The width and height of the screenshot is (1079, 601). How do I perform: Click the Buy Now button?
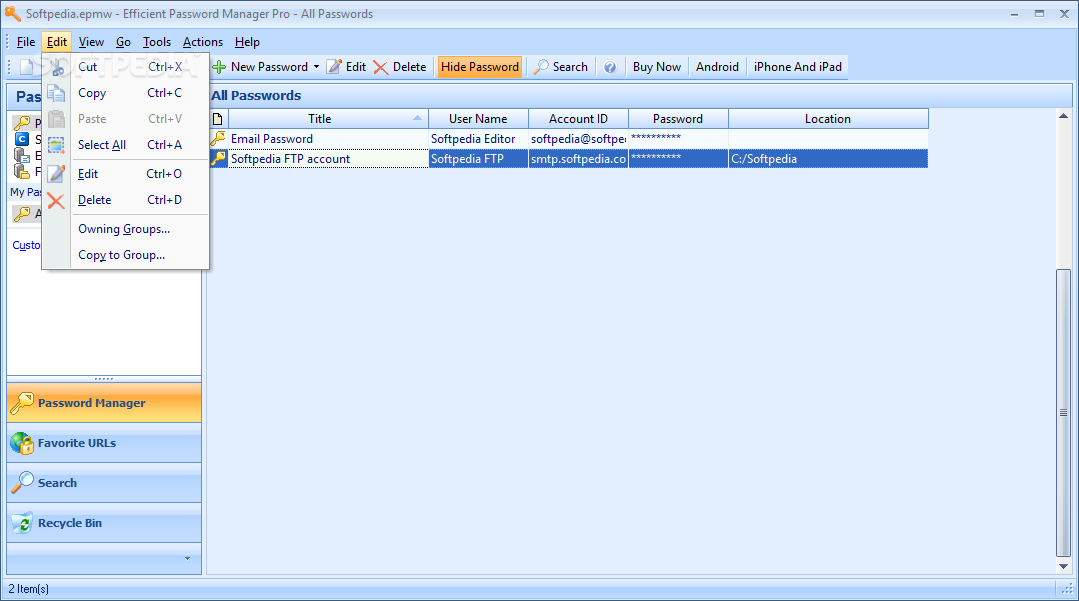[x=656, y=67]
